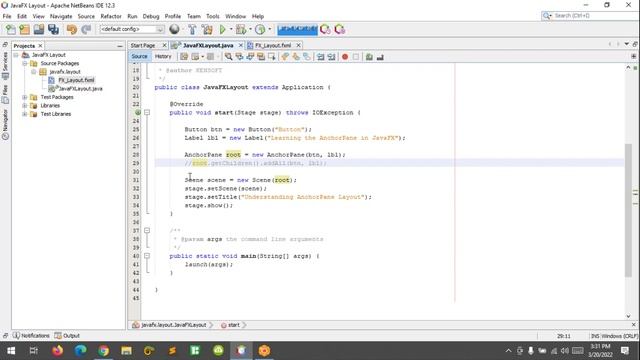Click the Clean and Build Project icon
The width and height of the screenshot is (640, 360).
point(207,29)
